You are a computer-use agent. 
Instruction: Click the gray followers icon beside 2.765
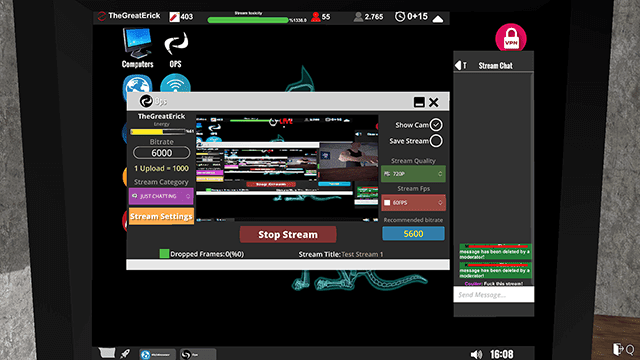point(358,17)
